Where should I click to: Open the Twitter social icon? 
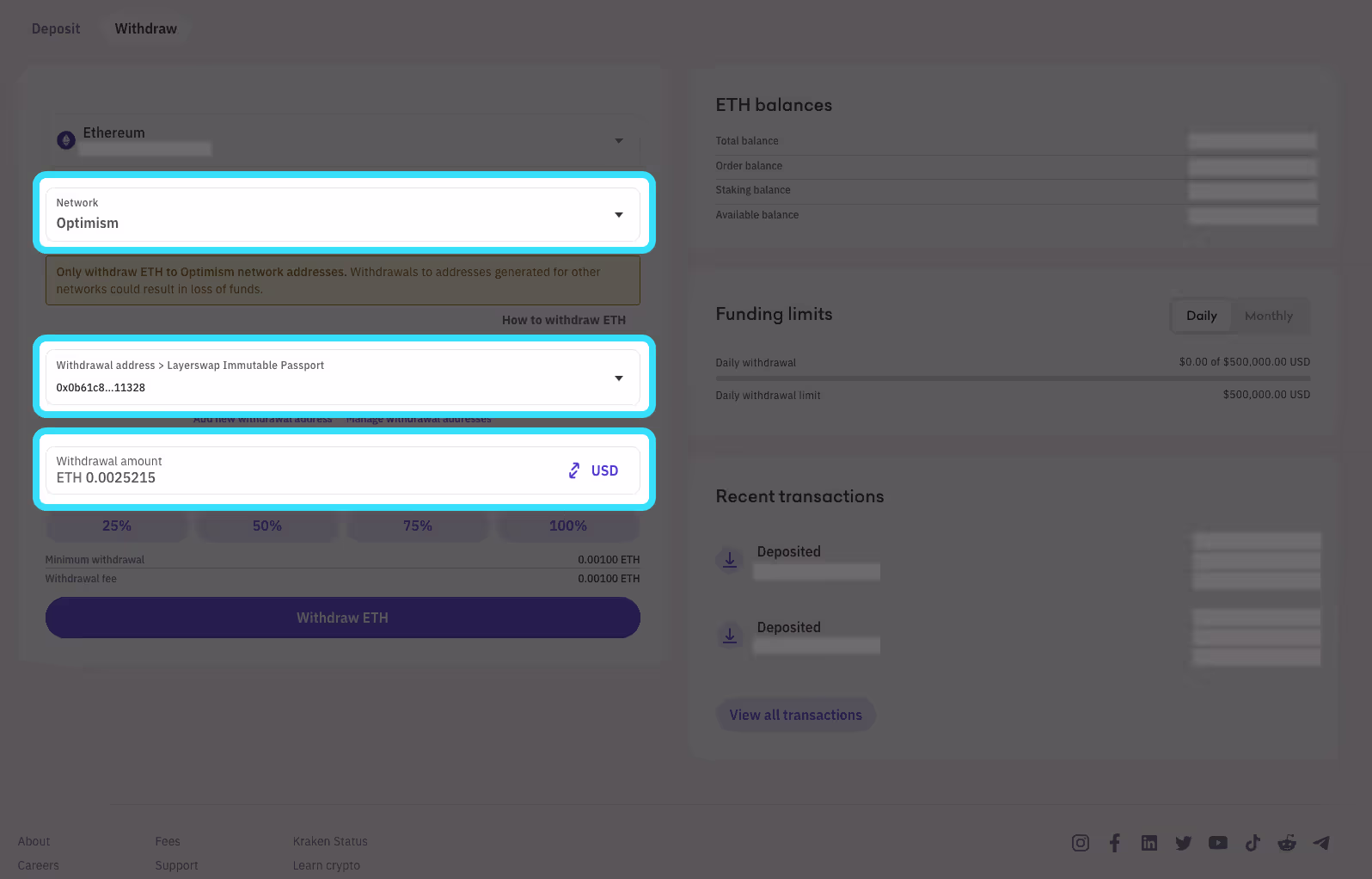pos(1184,843)
